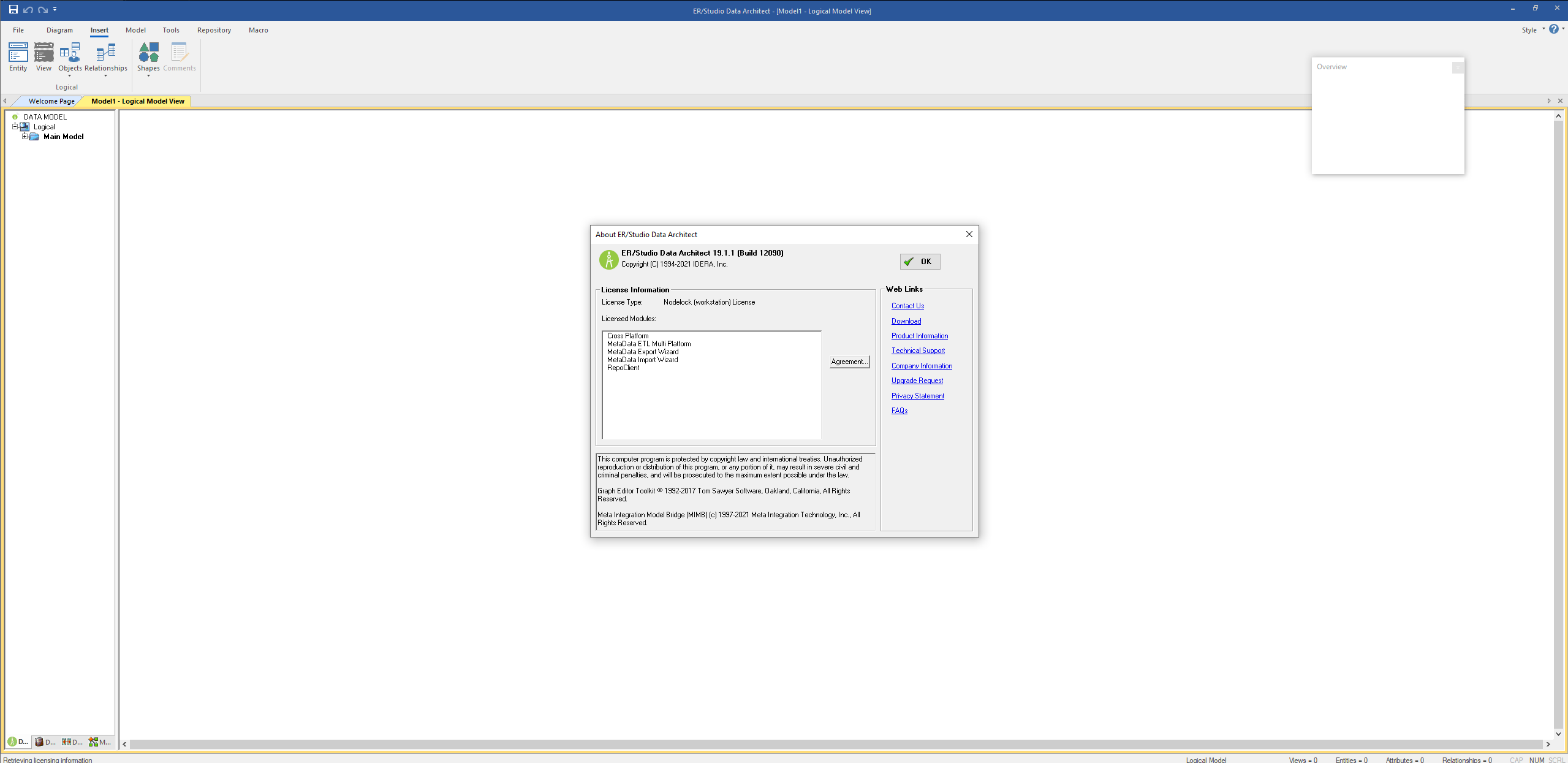Switch to the Repository ribbon tab
1568x763 pixels.
coord(214,30)
